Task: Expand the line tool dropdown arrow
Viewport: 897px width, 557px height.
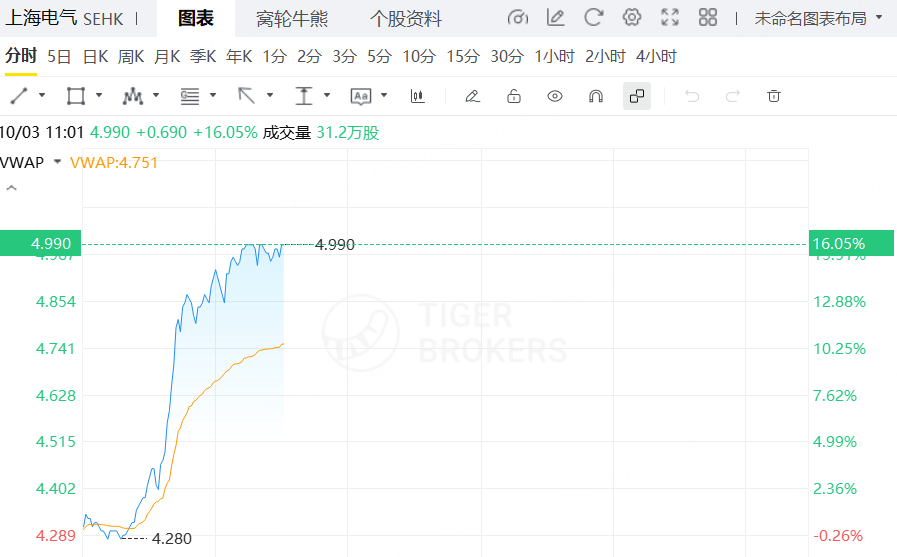Action: [42, 95]
